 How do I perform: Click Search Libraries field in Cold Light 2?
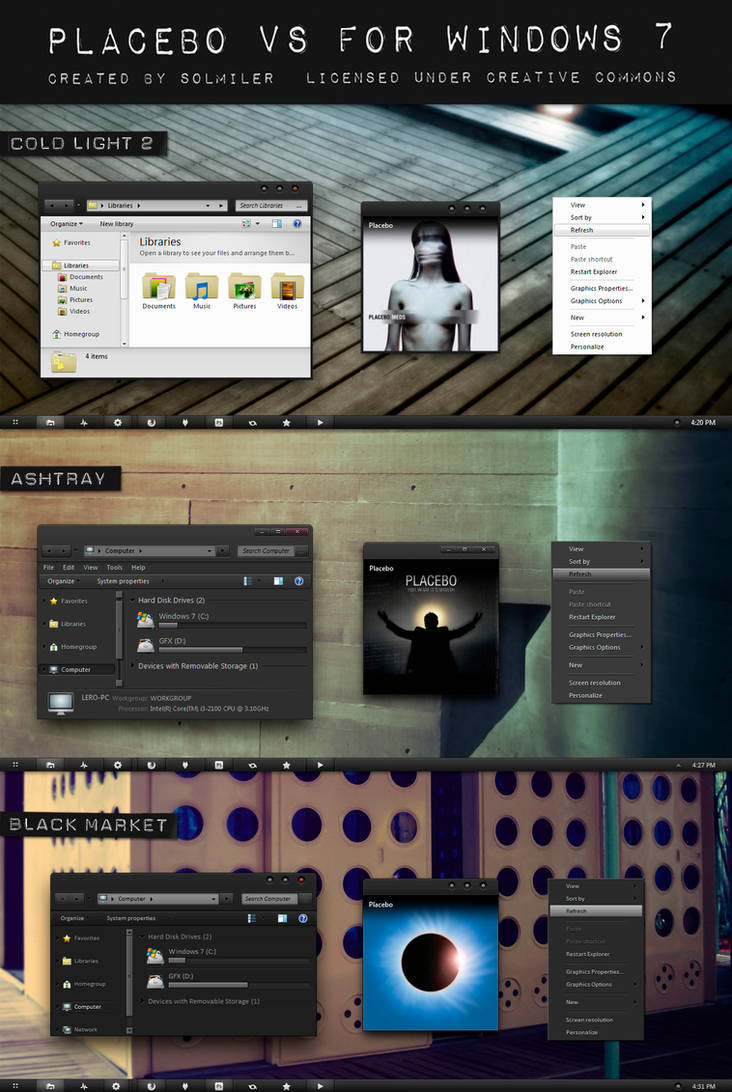click(271, 205)
